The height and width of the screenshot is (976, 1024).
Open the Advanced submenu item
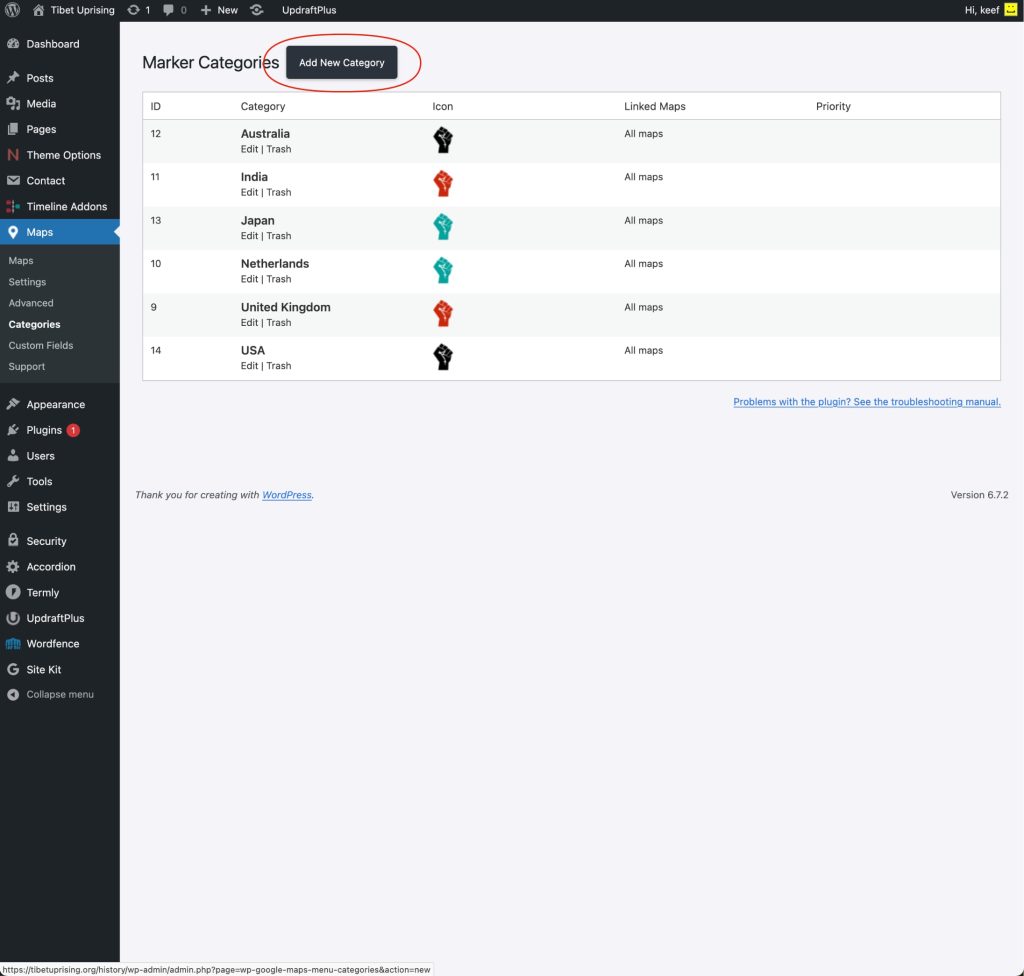point(31,303)
